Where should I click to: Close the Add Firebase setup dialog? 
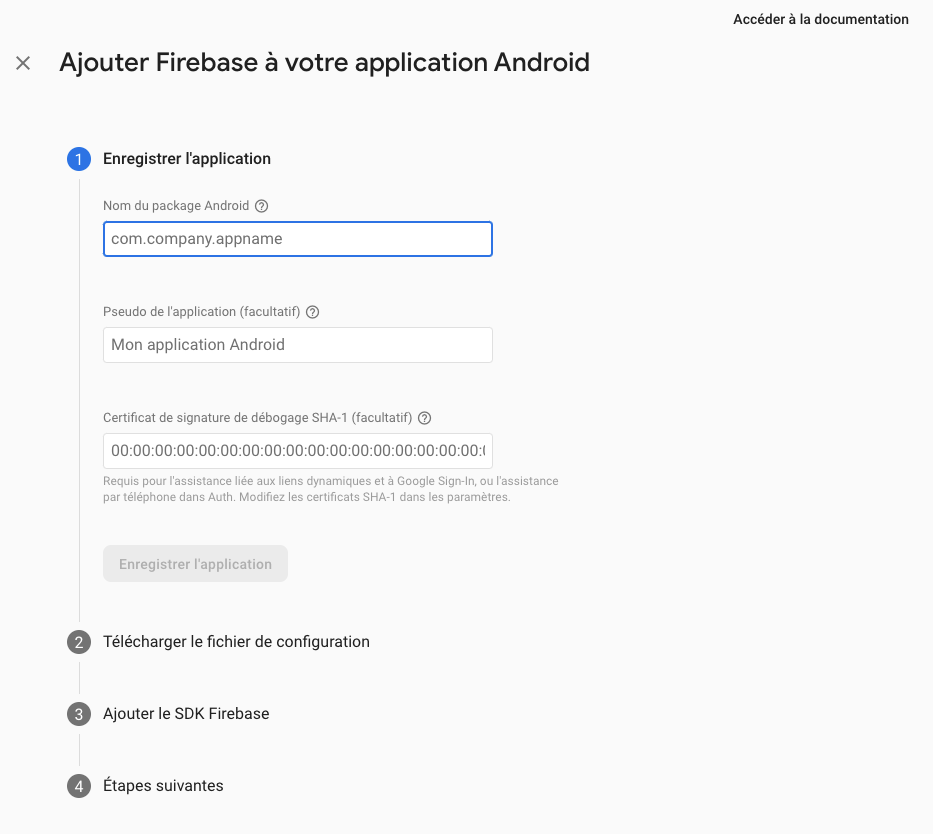tap(23, 63)
